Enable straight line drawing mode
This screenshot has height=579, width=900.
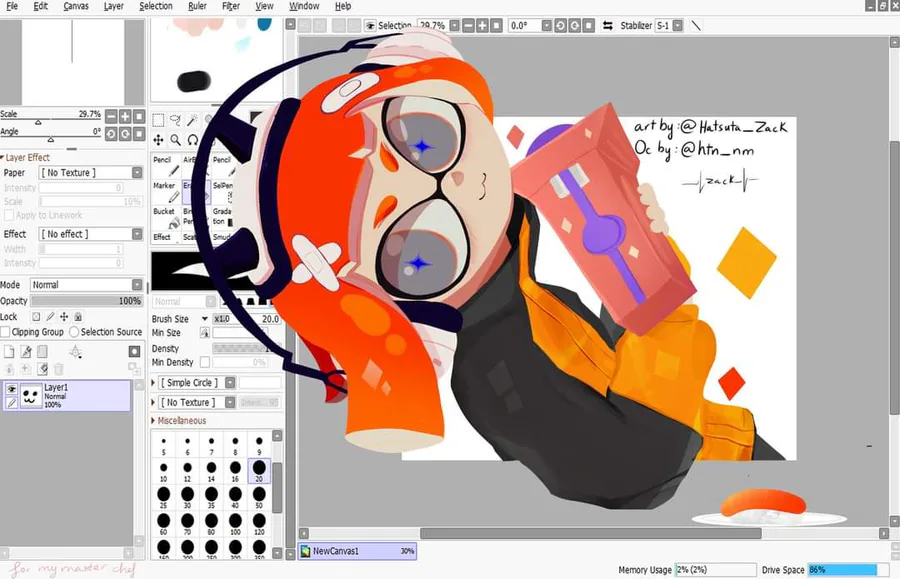(x=696, y=26)
